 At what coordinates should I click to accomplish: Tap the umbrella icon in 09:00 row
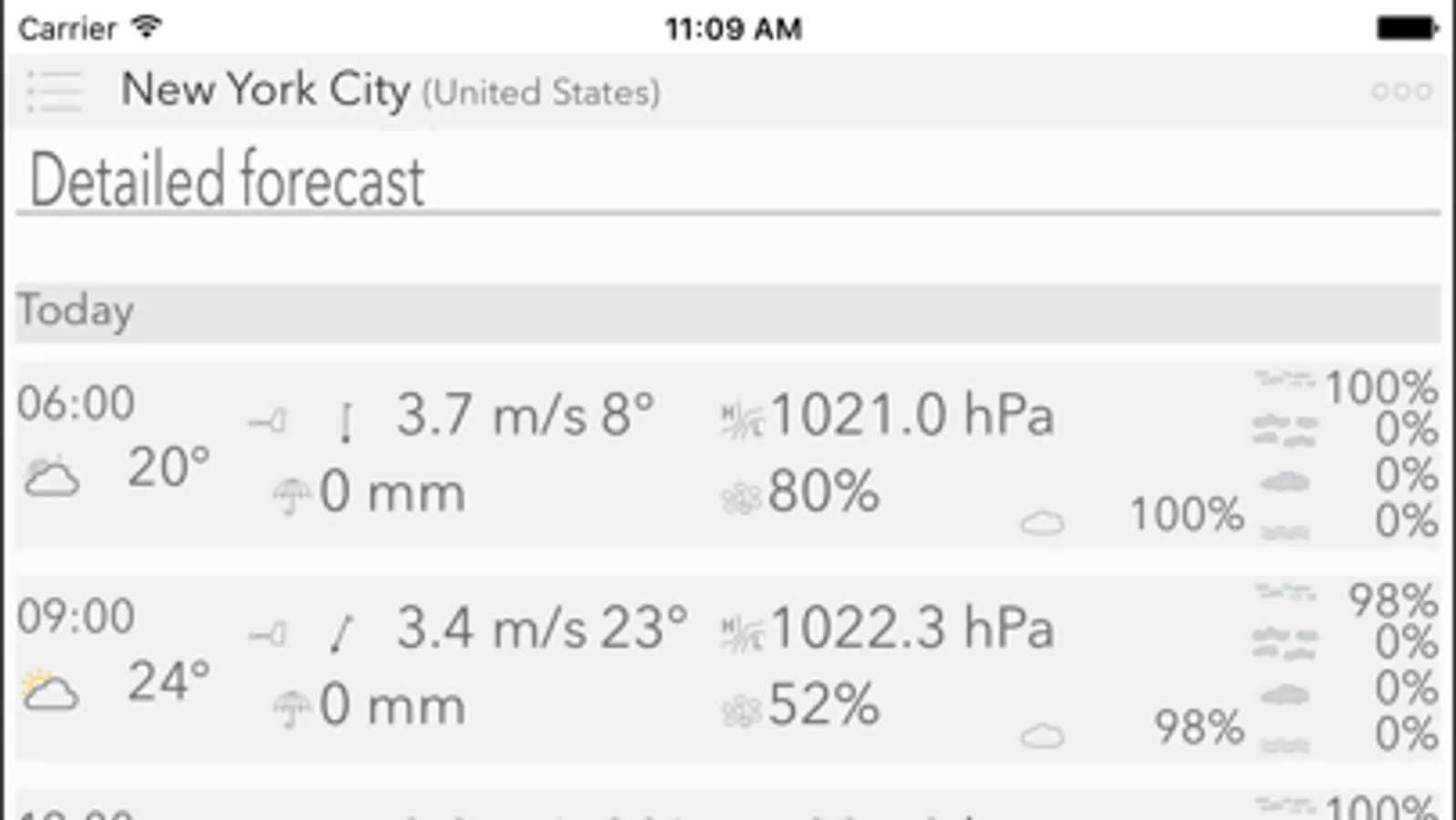(x=291, y=709)
